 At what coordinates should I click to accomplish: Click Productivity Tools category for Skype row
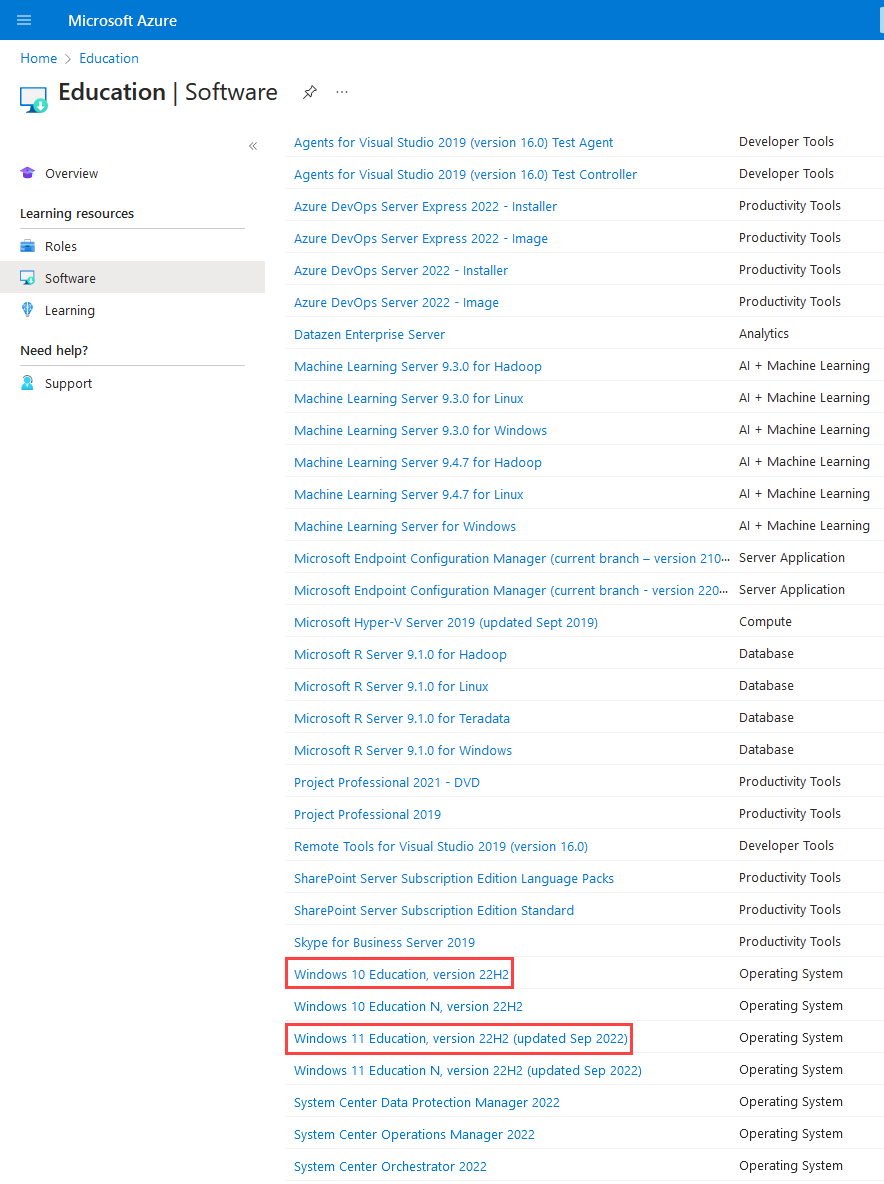pyautogui.click(x=790, y=942)
